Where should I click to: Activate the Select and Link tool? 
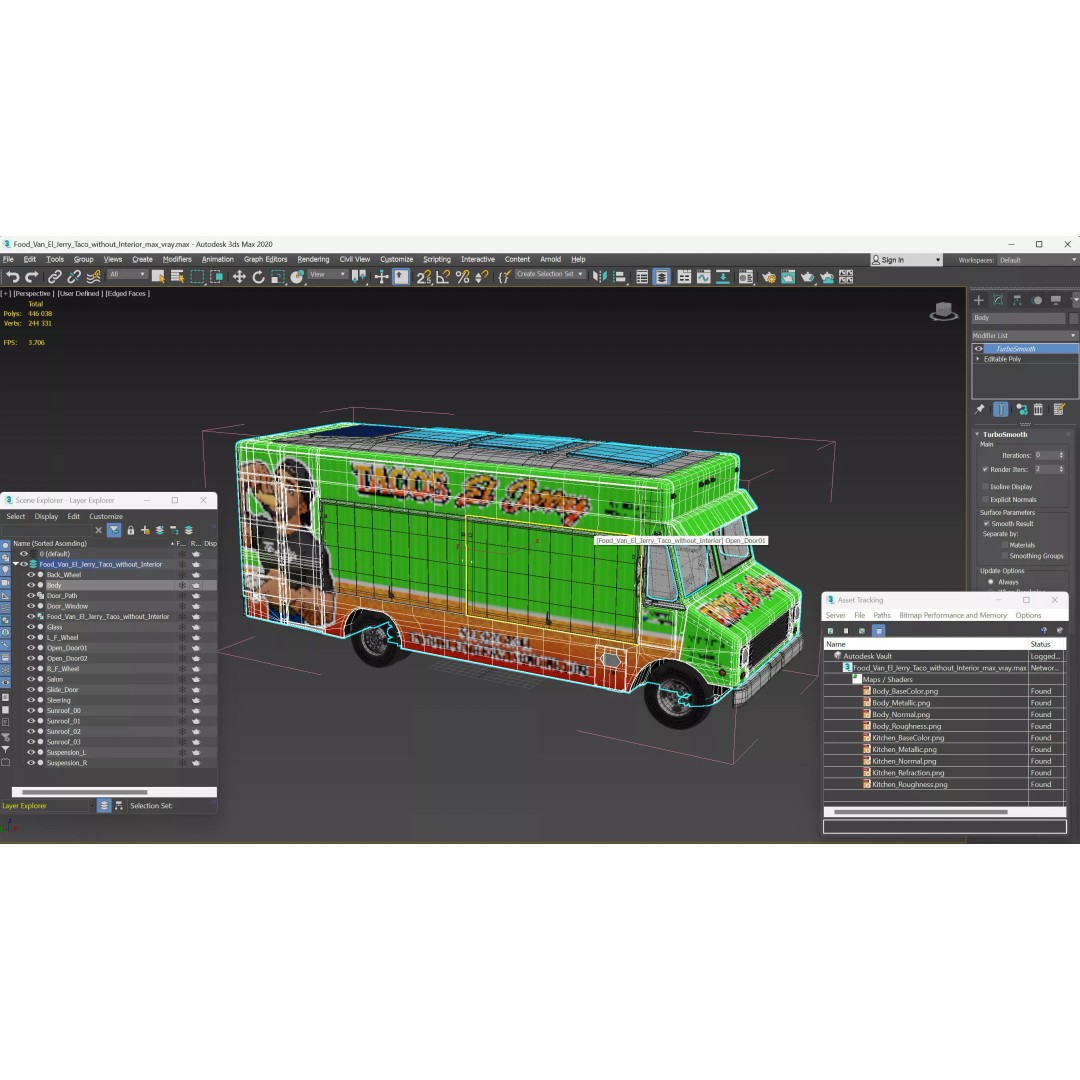pyautogui.click(x=54, y=277)
